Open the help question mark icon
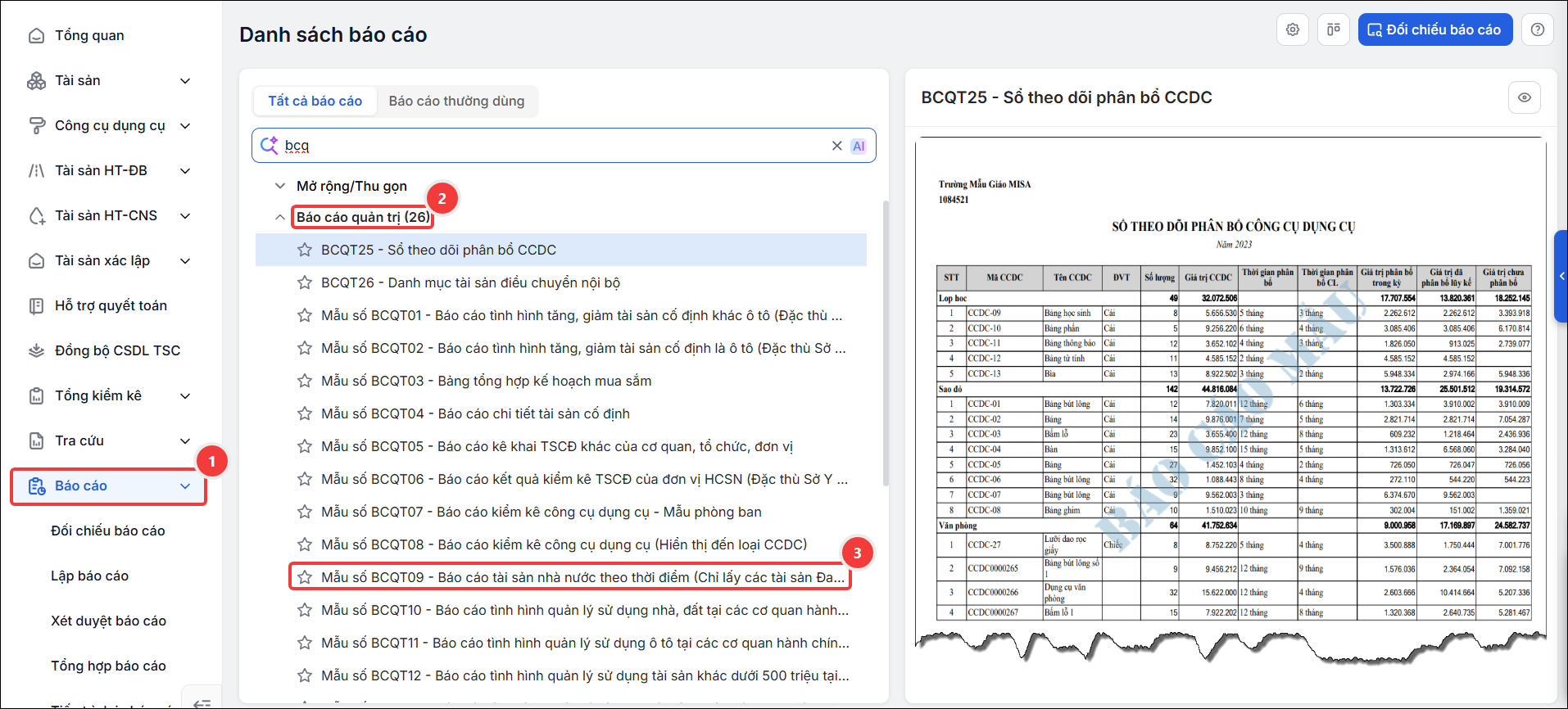The height and width of the screenshot is (709, 1568). click(1538, 29)
